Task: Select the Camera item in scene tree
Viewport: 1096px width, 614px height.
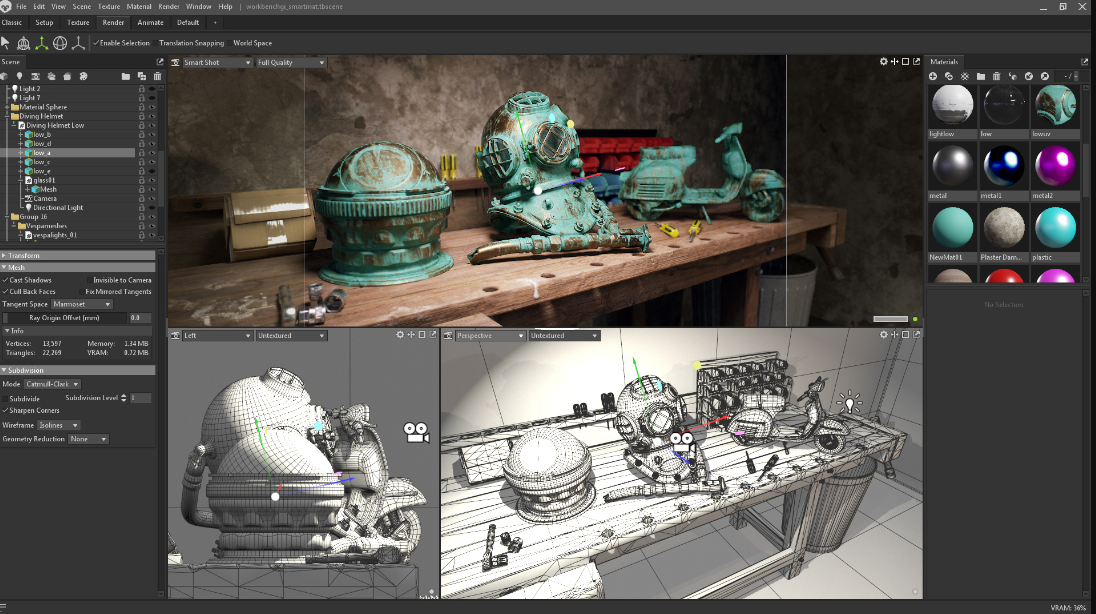Action: [x=45, y=199]
